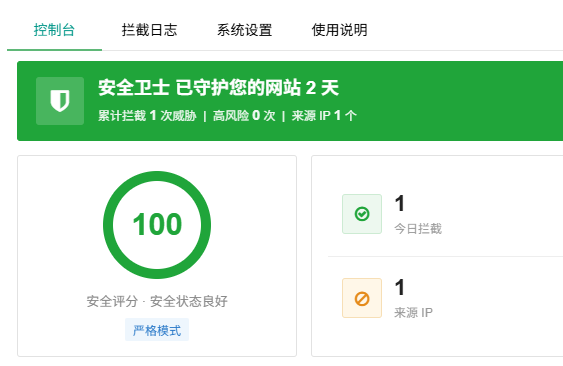563x366 pixels.
Task: Click the 来源 IP 1 个 banner statistic
Action: point(324,116)
